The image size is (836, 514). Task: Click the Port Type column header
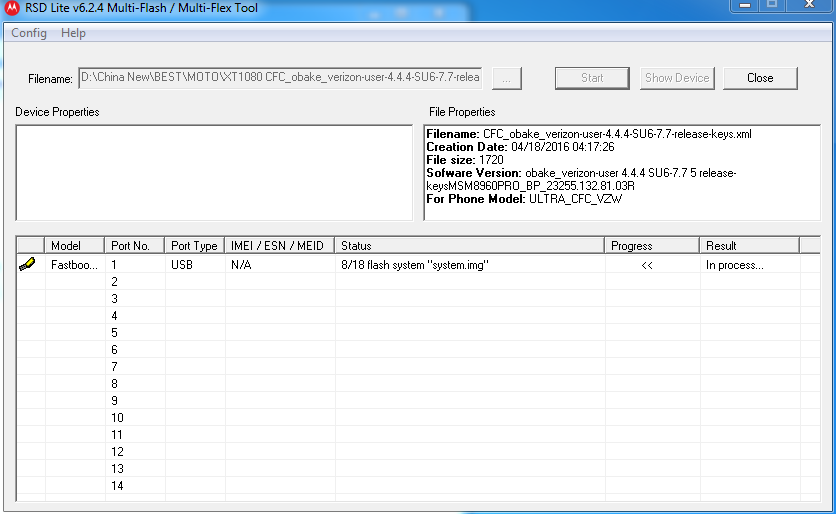pyautogui.click(x=194, y=245)
